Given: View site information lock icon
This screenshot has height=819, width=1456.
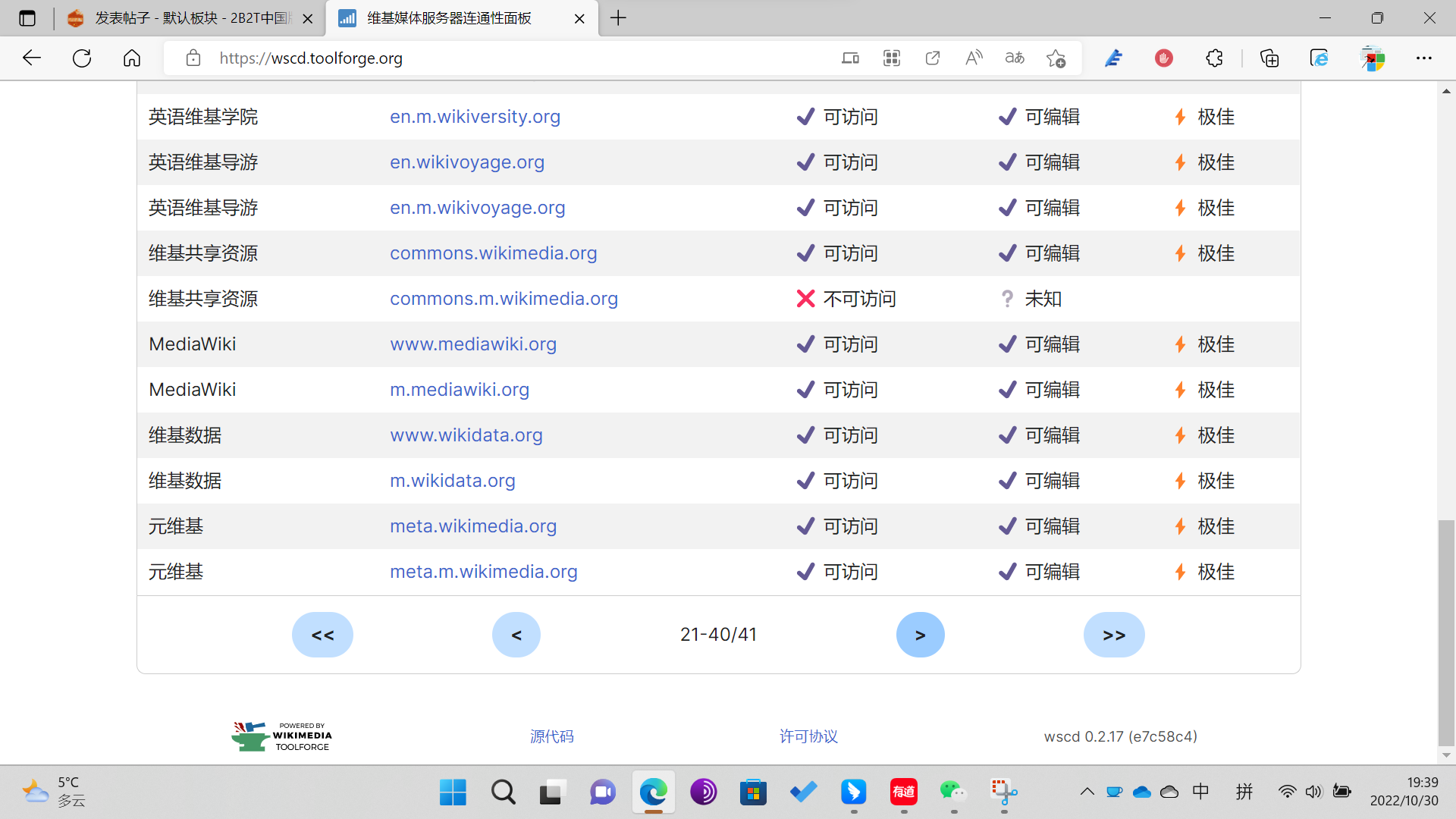Looking at the screenshot, I should point(193,58).
